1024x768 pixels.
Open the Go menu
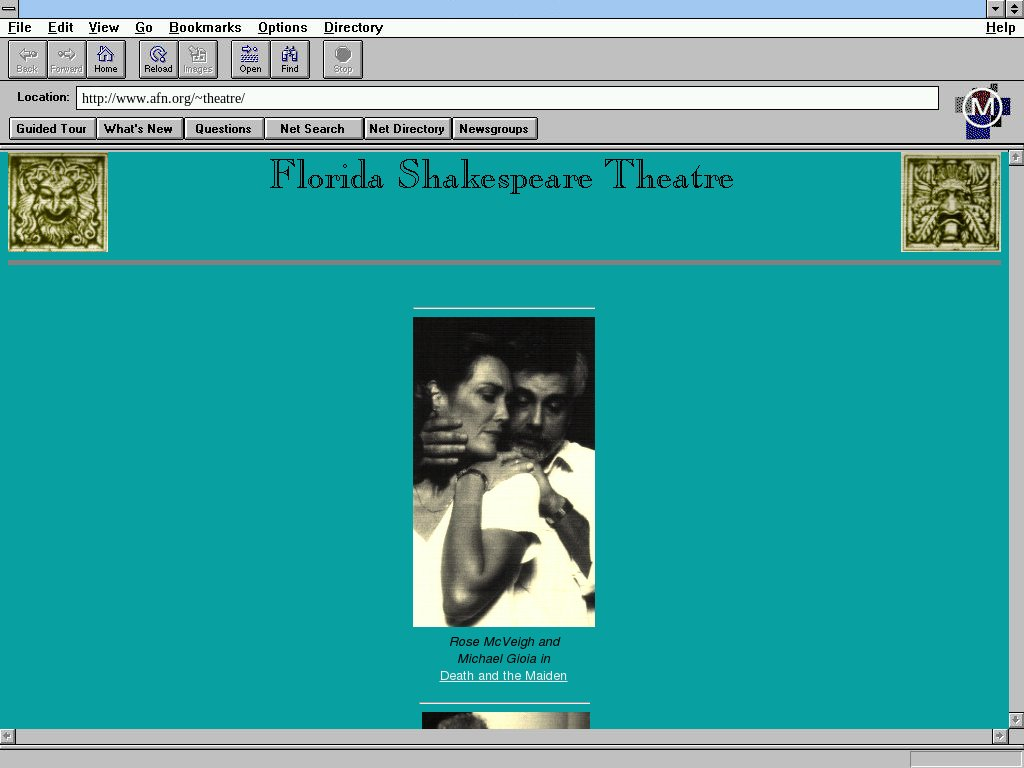pyautogui.click(x=143, y=28)
